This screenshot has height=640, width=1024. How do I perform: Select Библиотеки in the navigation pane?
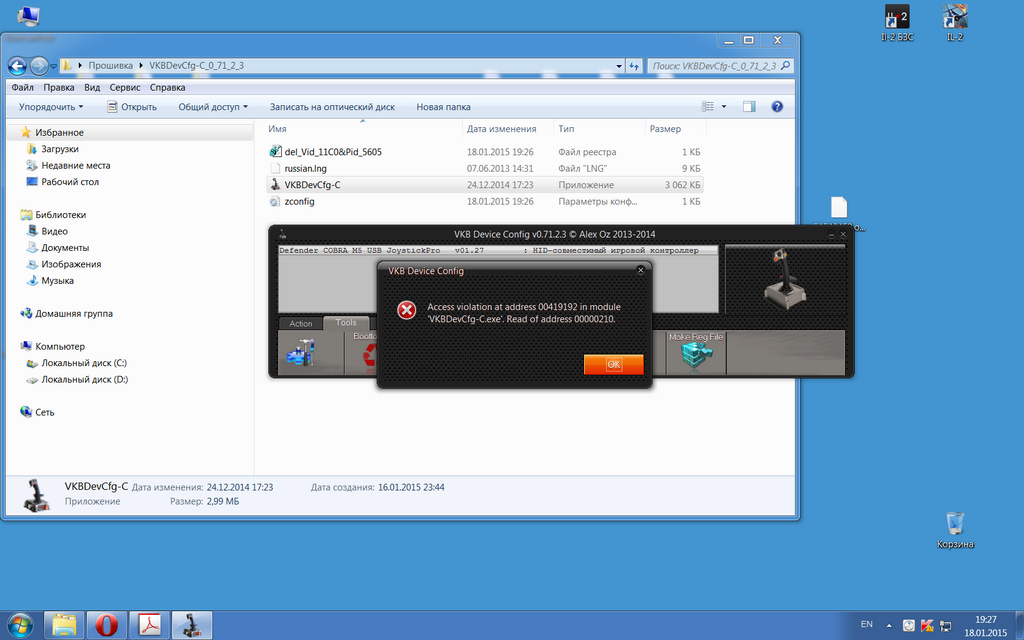coord(60,215)
